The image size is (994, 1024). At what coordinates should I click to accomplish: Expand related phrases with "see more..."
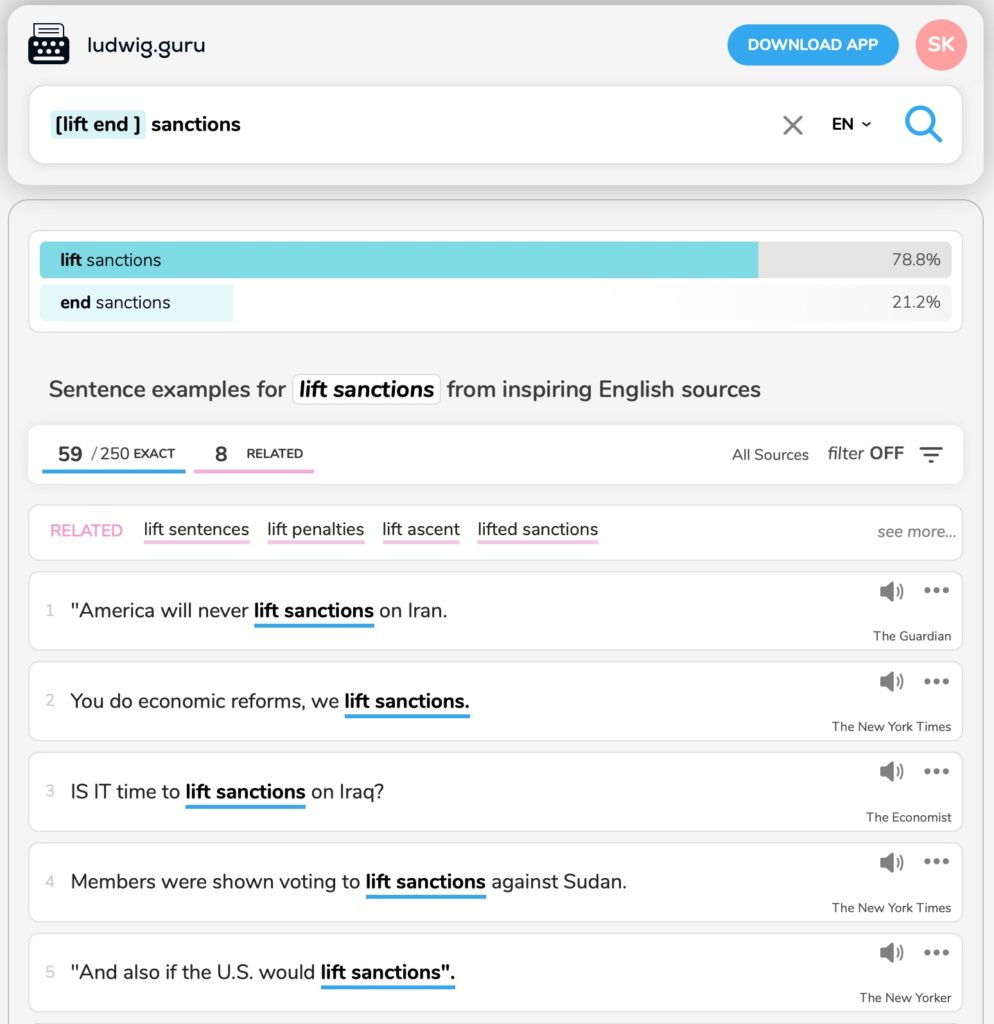pos(916,532)
